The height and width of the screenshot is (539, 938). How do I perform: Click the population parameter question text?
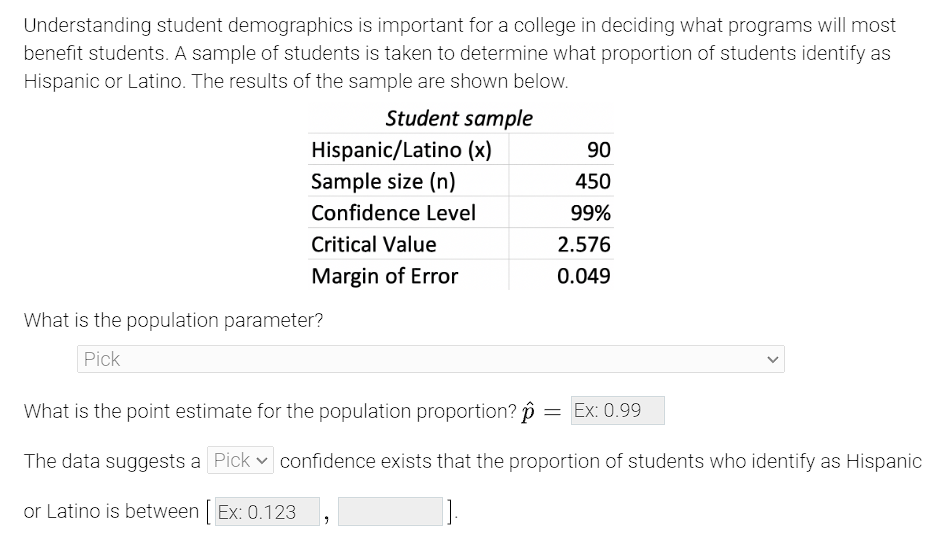point(173,320)
